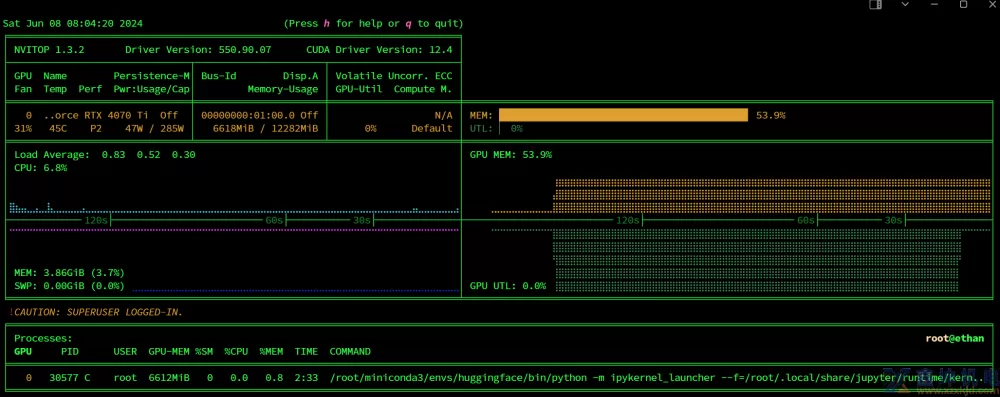Click 'Driver Version: 550.90.07'

click(198, 49)
